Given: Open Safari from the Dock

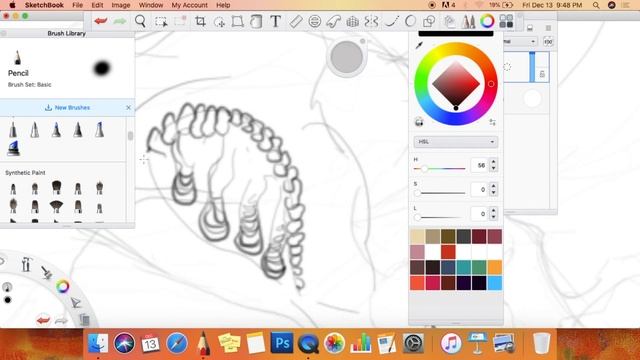Looking at the screenshot, I should 177,343.
